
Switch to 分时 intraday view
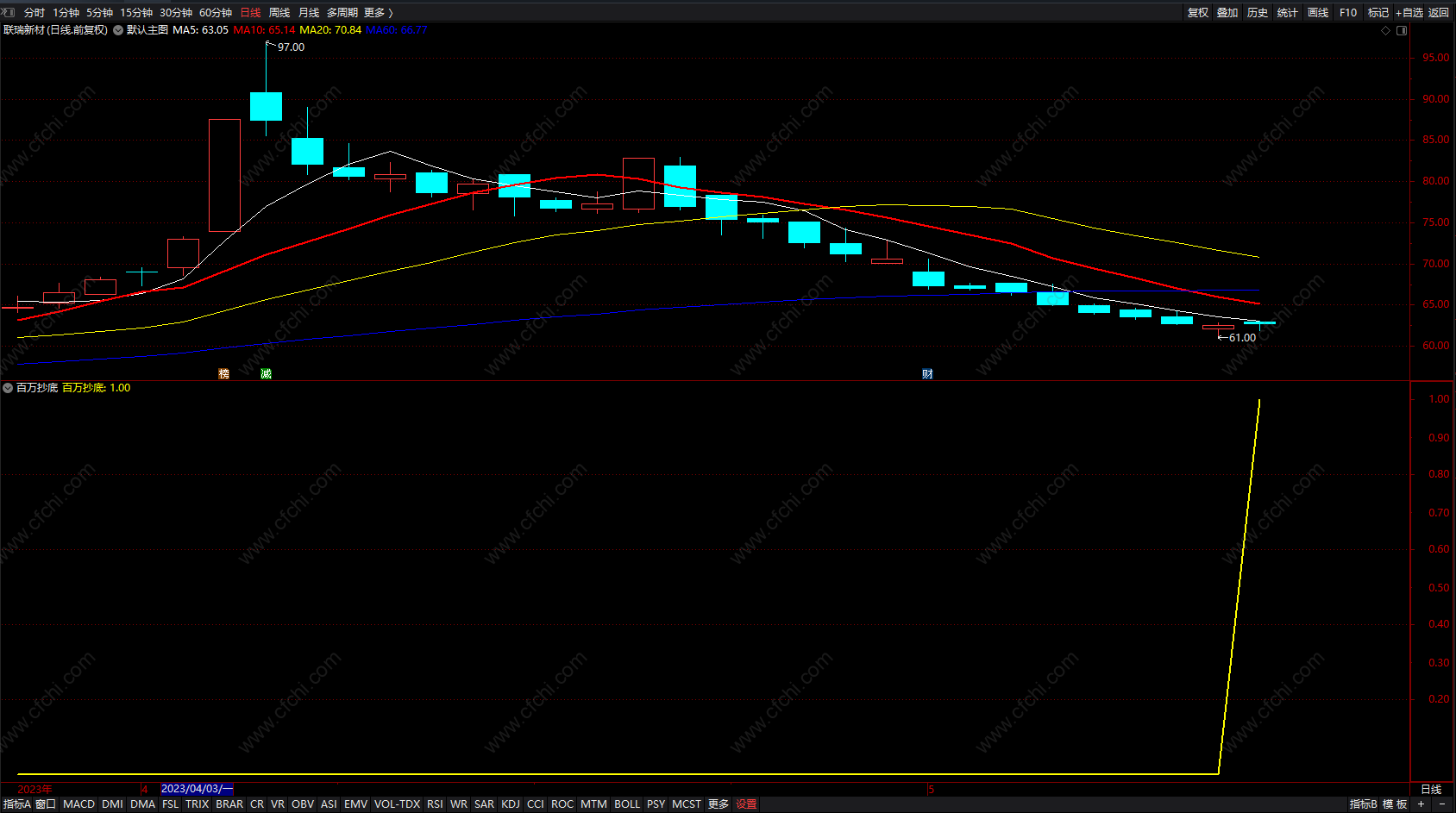click(x=35, y=12)
